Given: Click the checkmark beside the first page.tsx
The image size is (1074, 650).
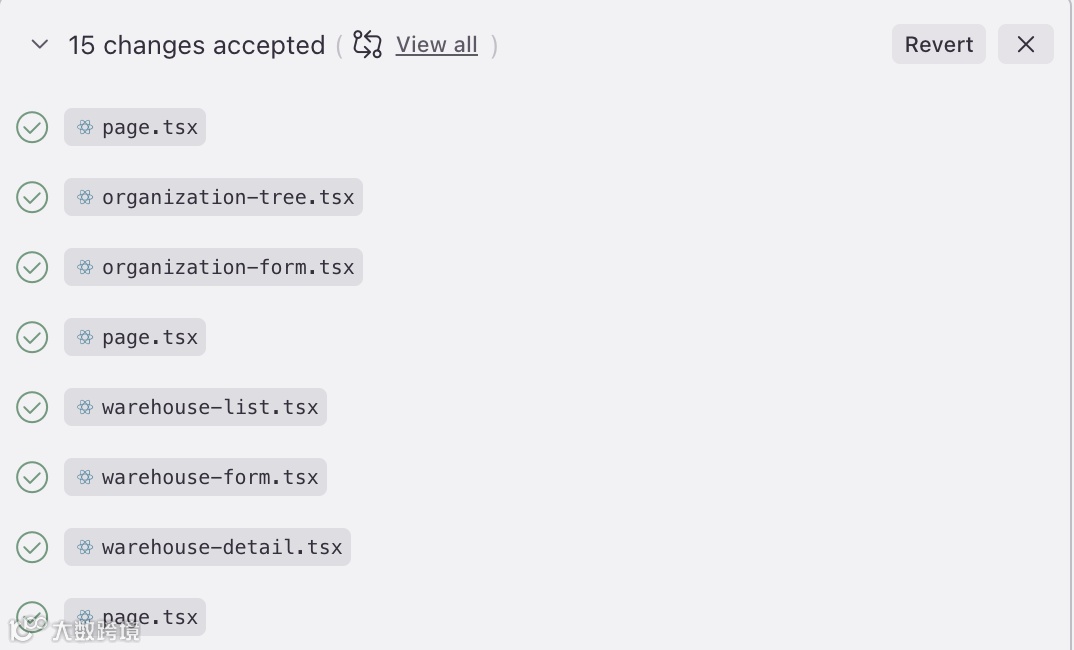Looking at the screenshot, I should coord(32,127).
